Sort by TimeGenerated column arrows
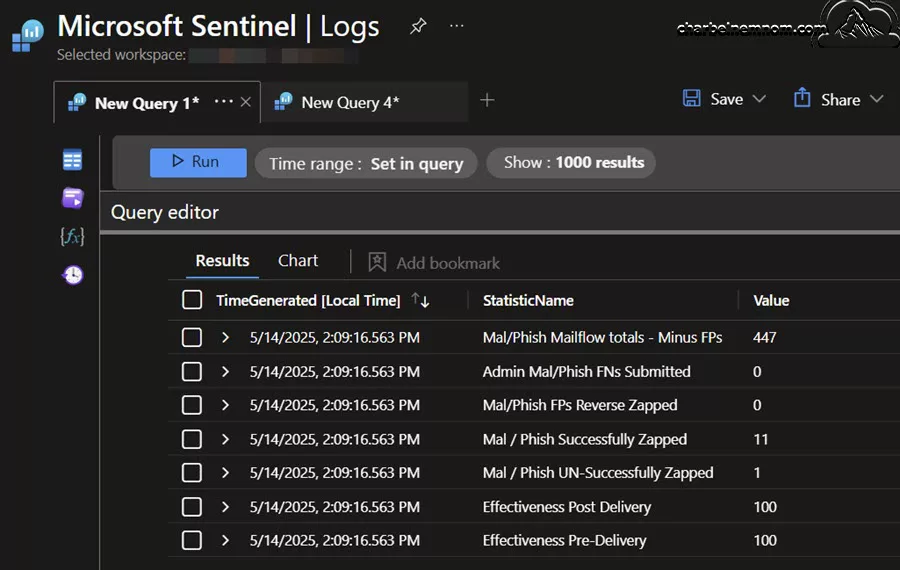 coord(420,300)
